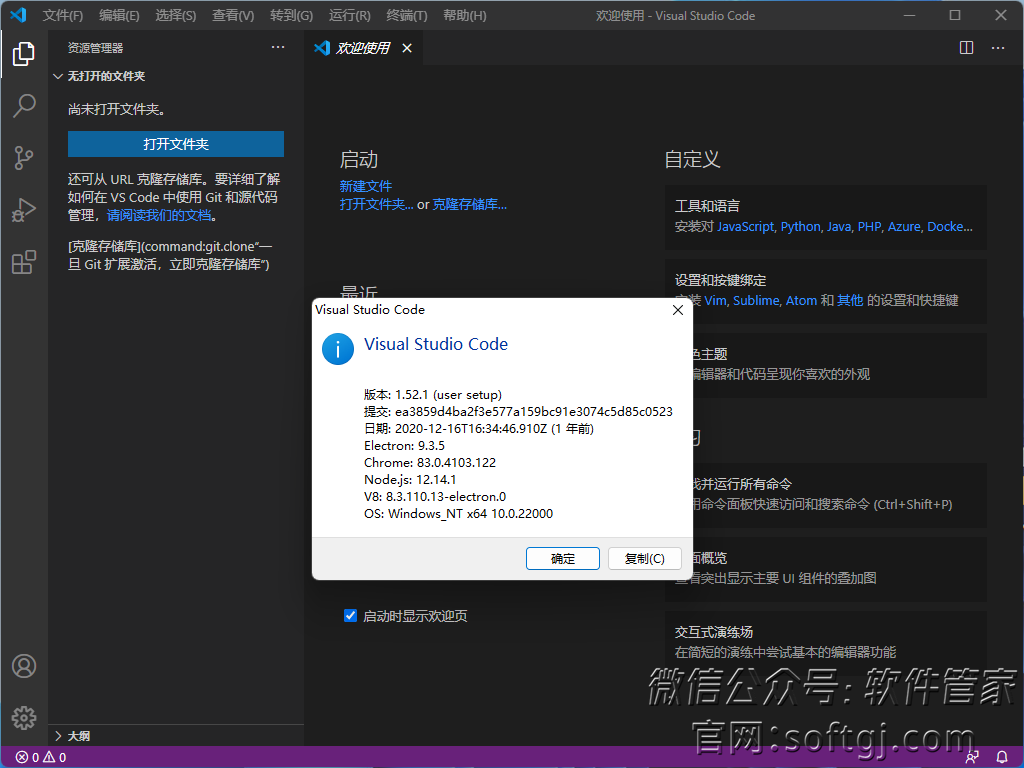Toggle 启动时显示欢迎页 checkbox

(x=350, y=615)
